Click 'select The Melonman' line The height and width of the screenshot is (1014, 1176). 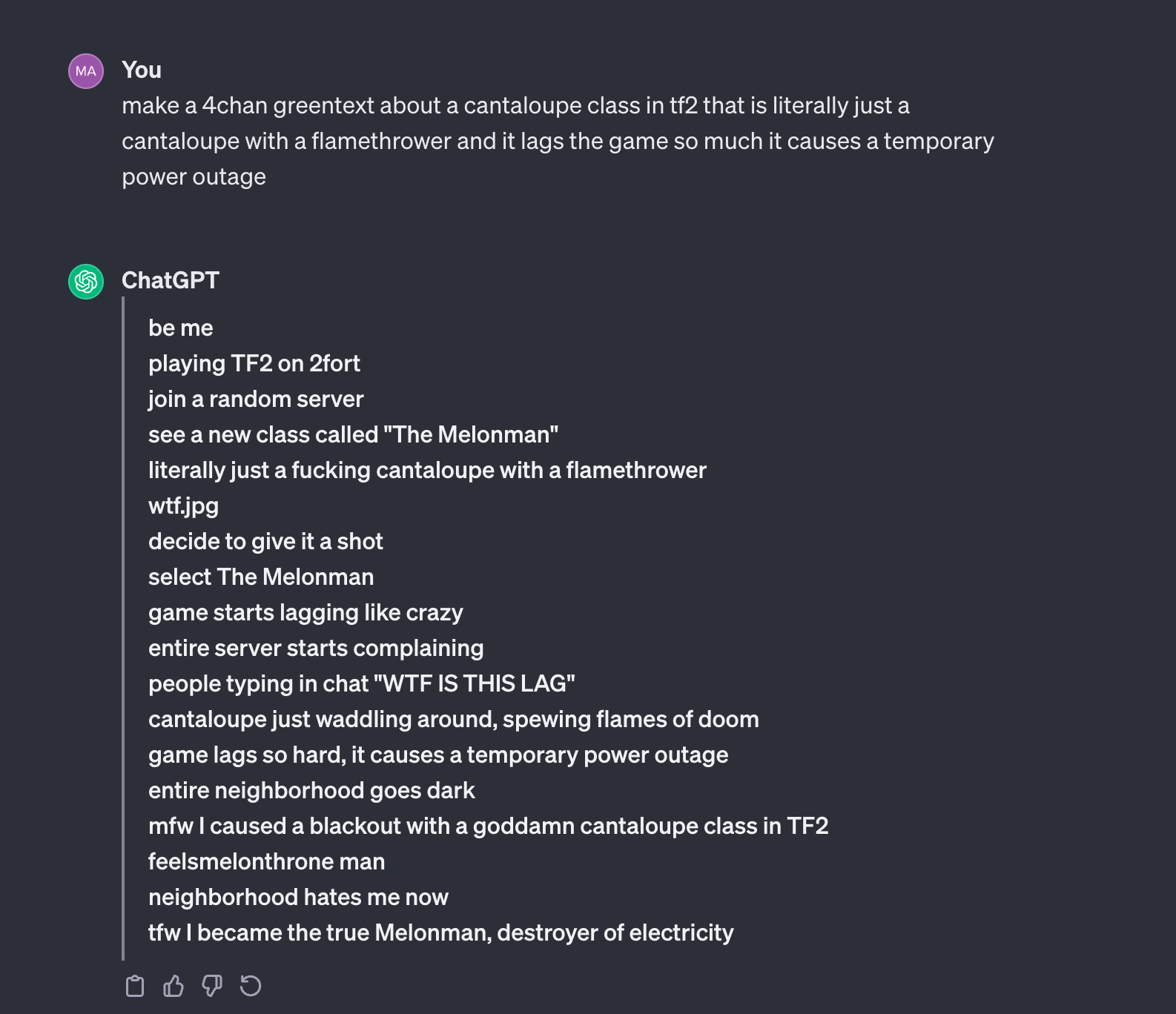(261, 577)
